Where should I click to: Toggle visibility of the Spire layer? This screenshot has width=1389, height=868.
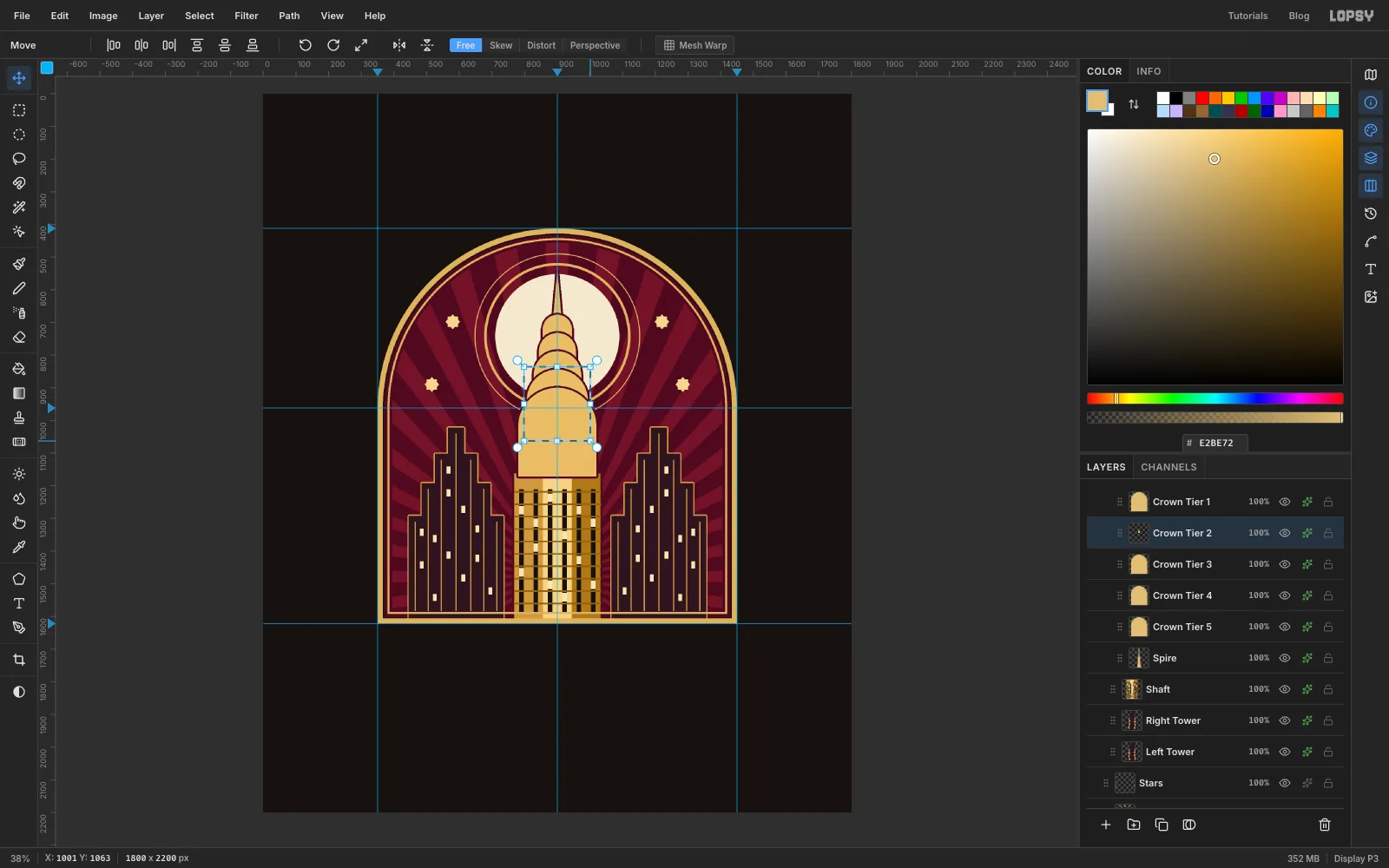pos(1285,658)
